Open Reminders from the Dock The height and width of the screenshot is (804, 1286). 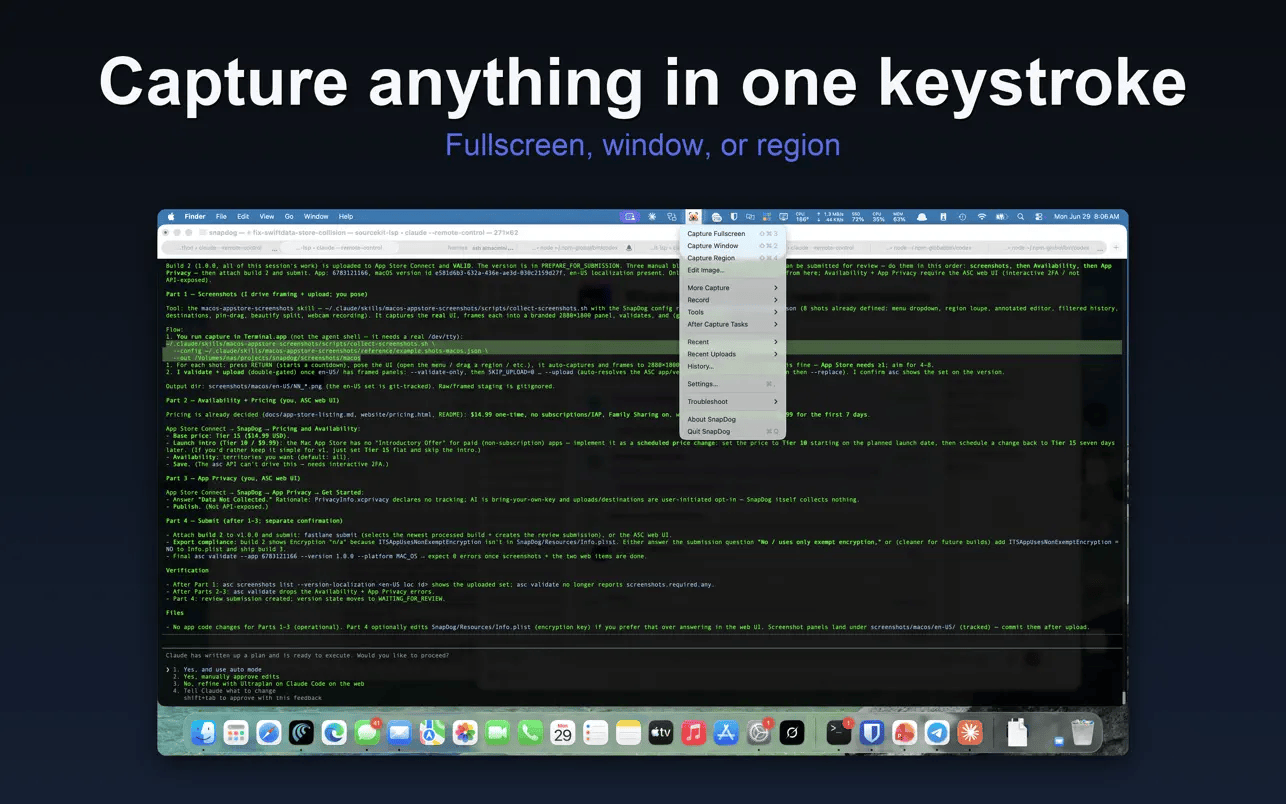coord(596,733)
